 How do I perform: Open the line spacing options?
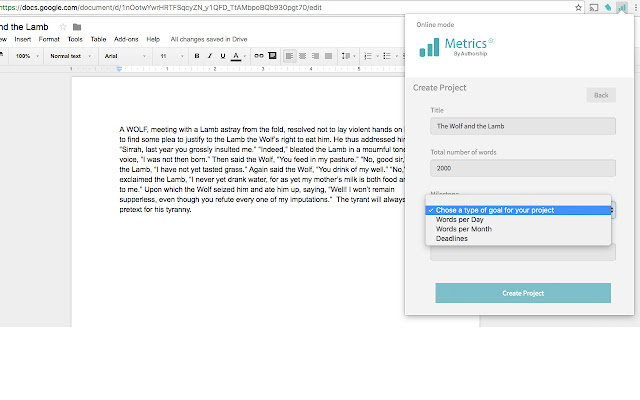coord(347,56)
